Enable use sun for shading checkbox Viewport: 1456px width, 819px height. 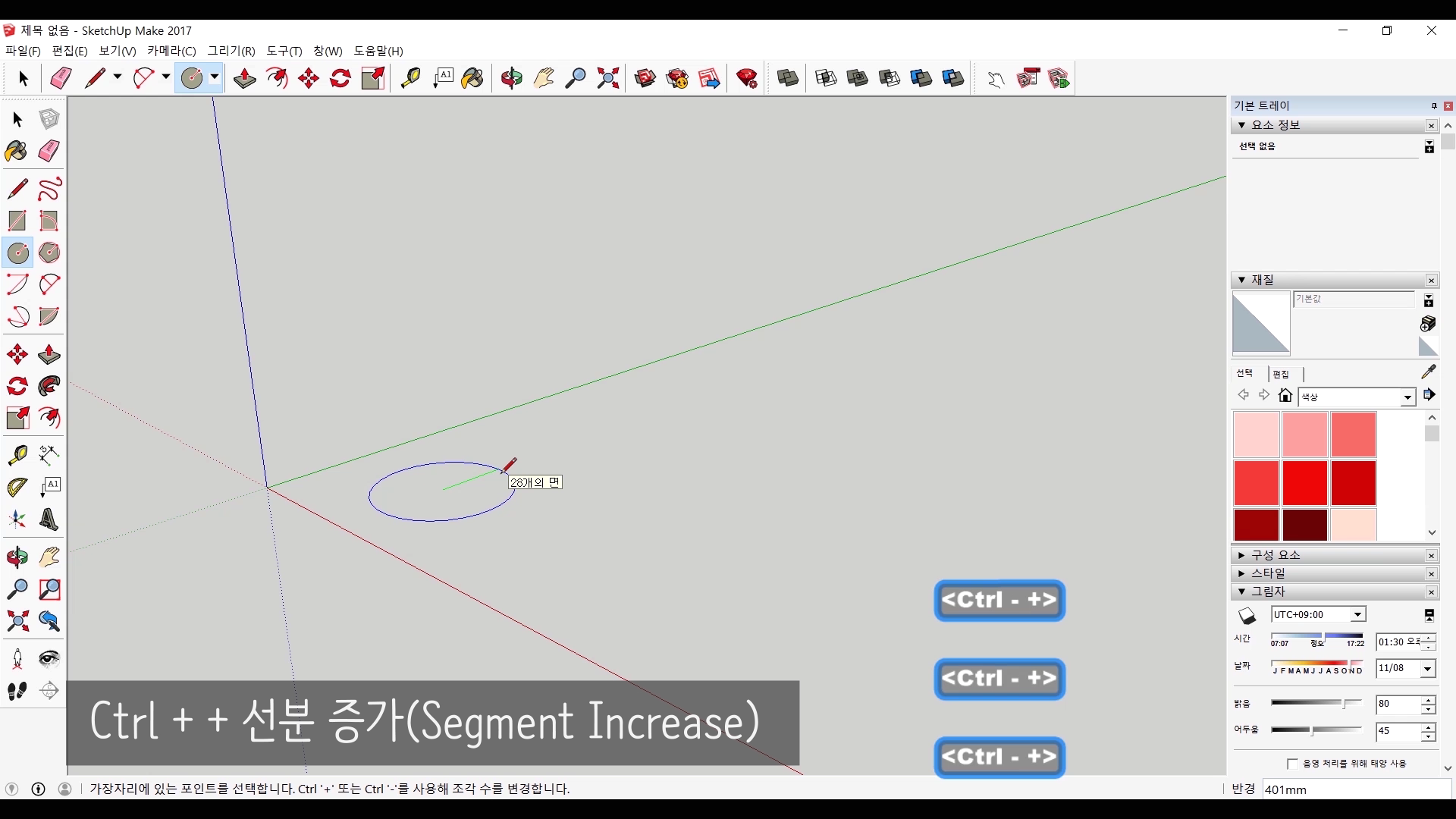(1292, 764)
